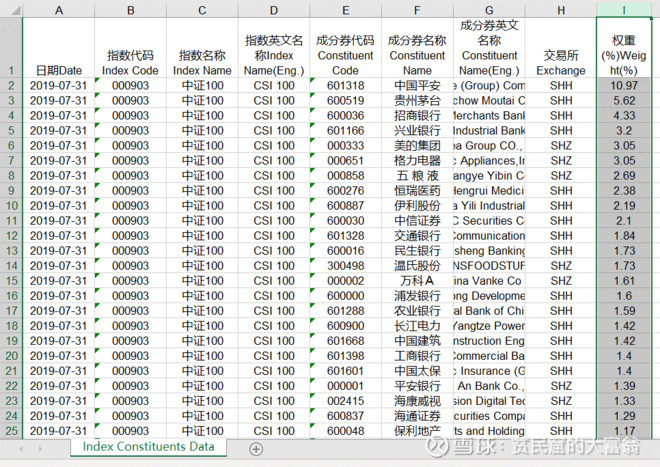
Task: Click the 指数名称 Index Name header cell
Action: pos(202,48)
